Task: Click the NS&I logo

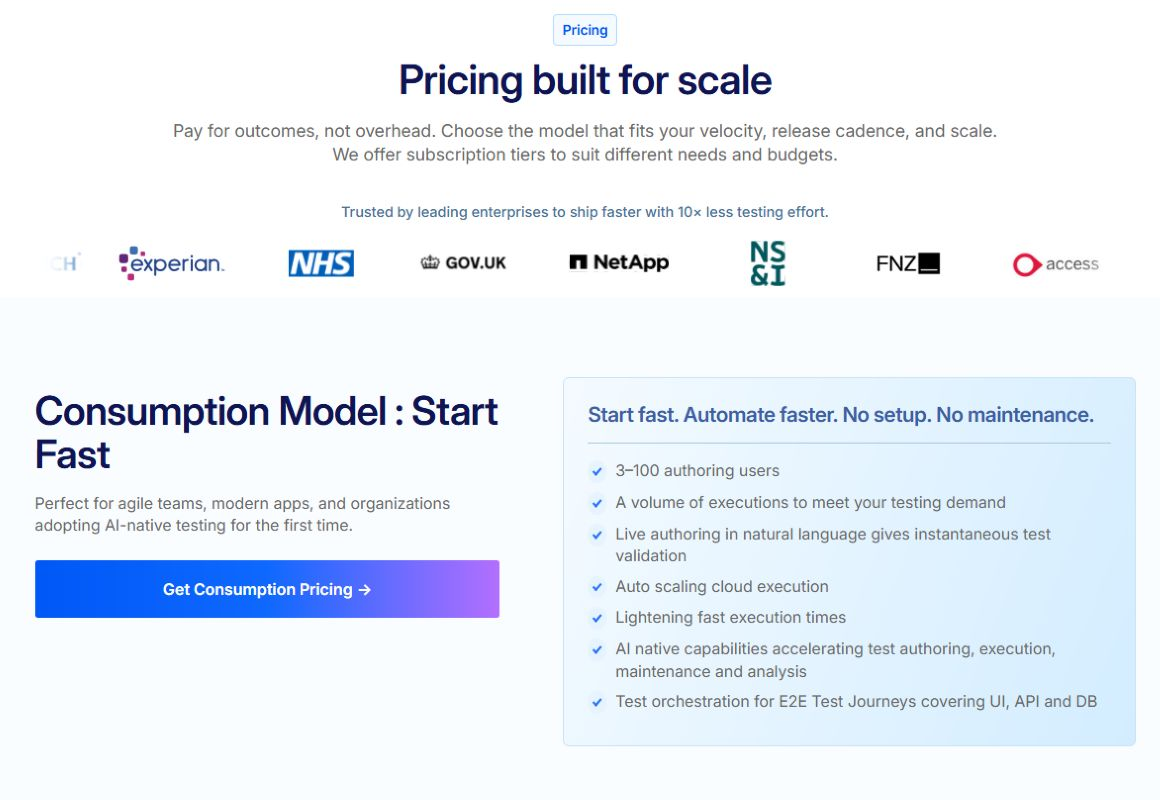Action: 768,263
